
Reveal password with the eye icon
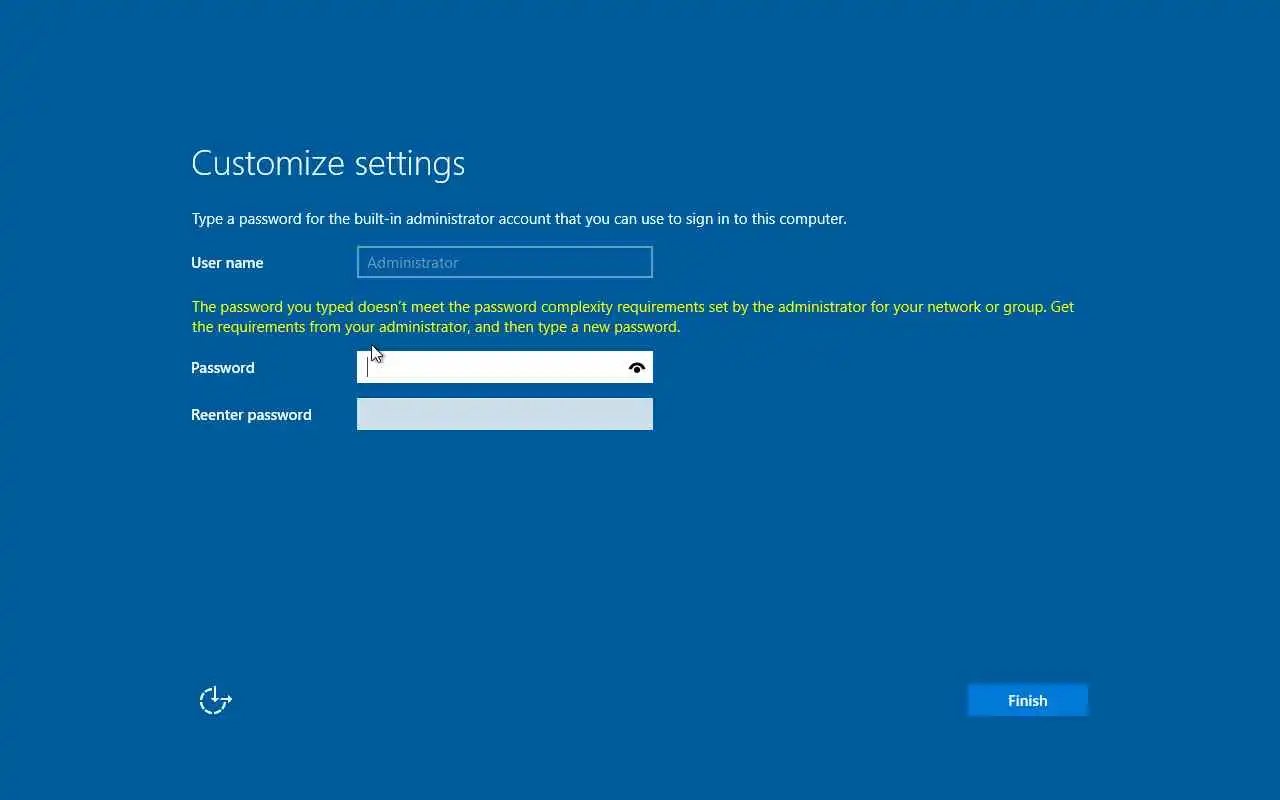click(637, 368)
